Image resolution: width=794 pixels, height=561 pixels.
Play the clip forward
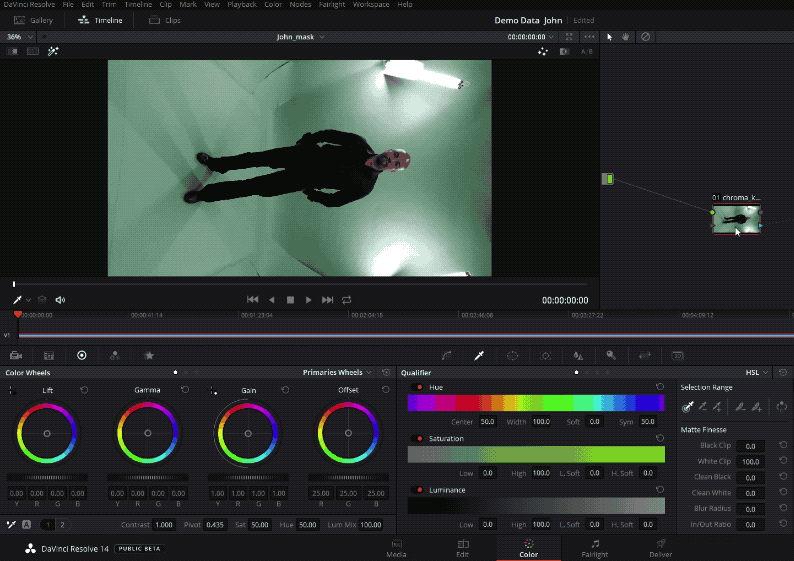[x=308, y=300]
